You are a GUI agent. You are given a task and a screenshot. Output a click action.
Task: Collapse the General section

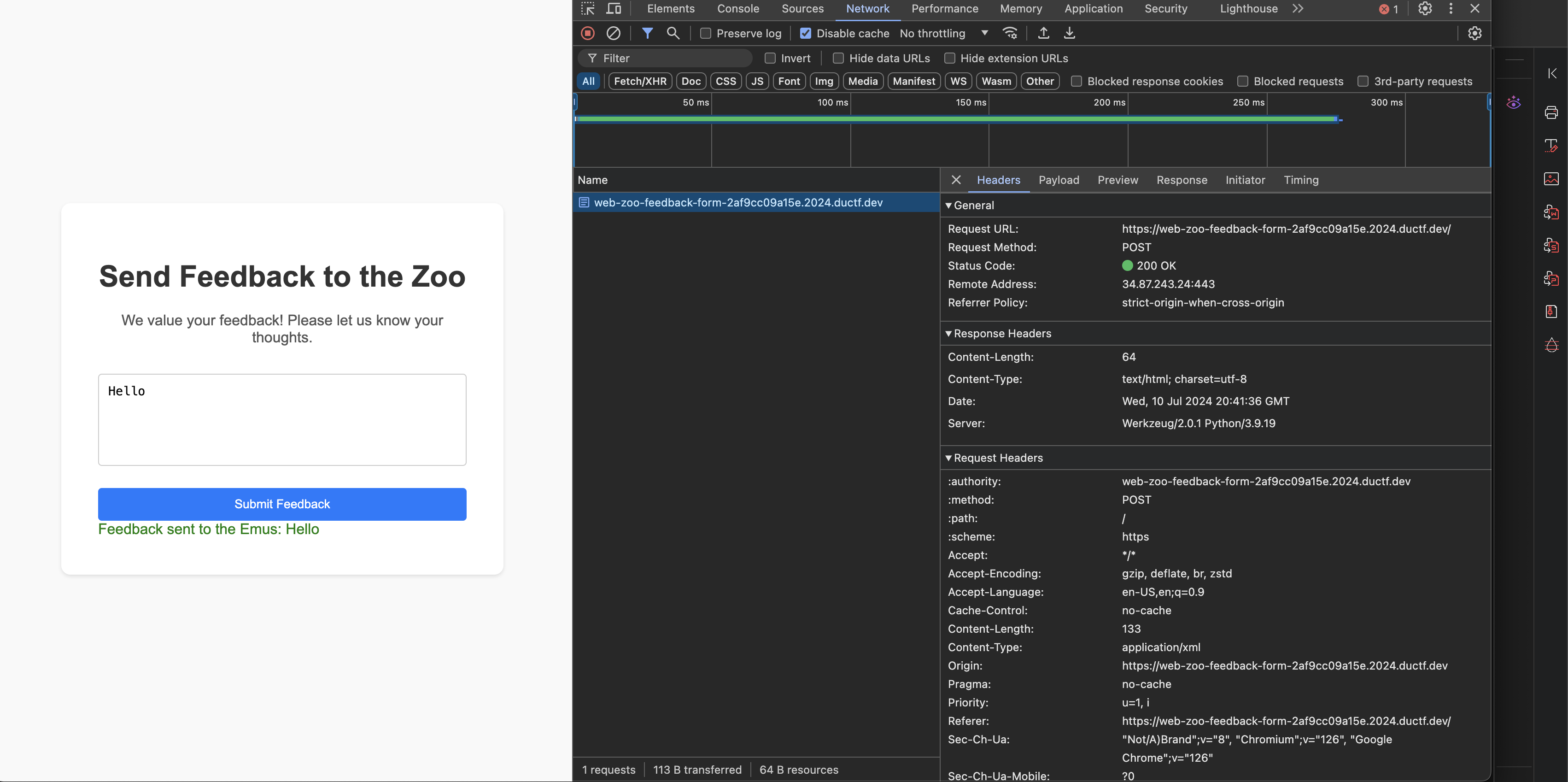948,206
